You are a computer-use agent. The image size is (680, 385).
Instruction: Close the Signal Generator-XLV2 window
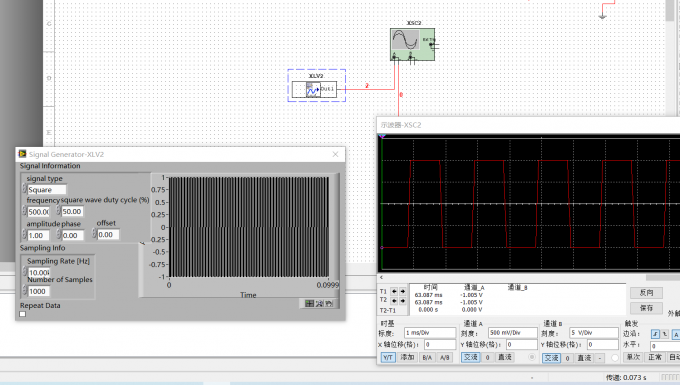[x=335, y=154]
